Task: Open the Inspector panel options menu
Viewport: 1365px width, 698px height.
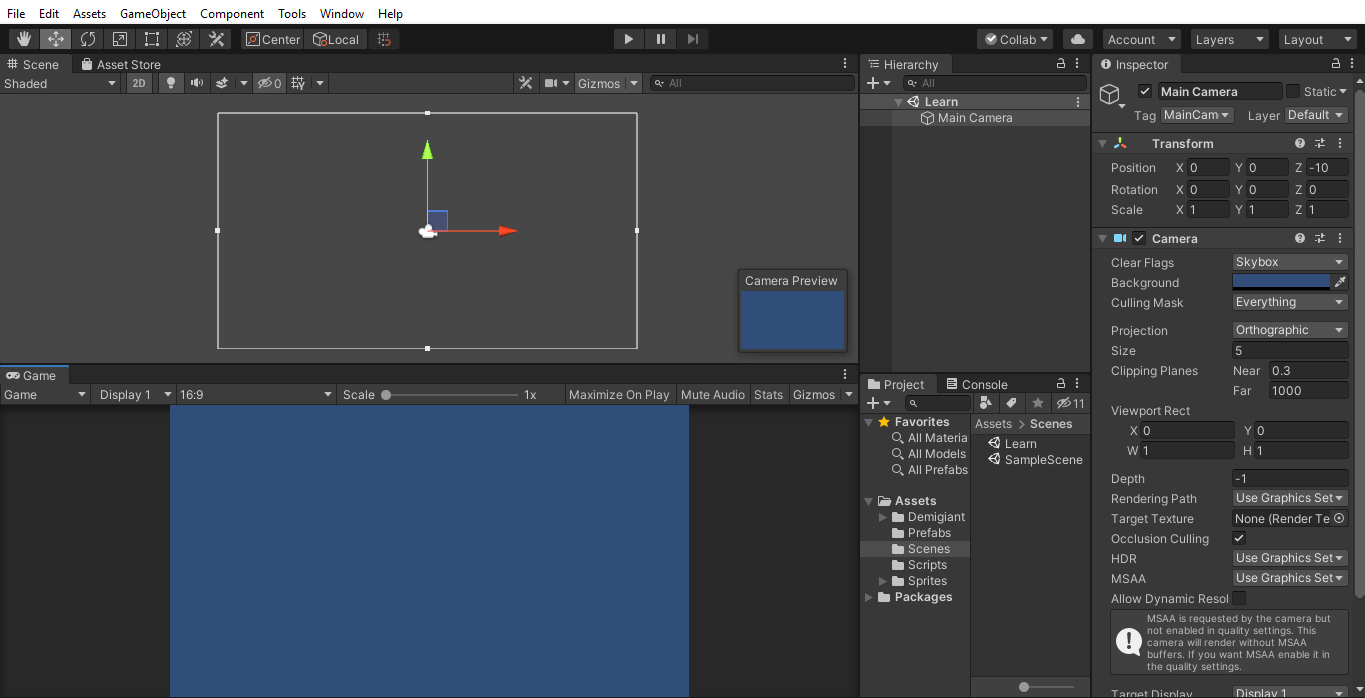Action: (x=1351, y=63)
